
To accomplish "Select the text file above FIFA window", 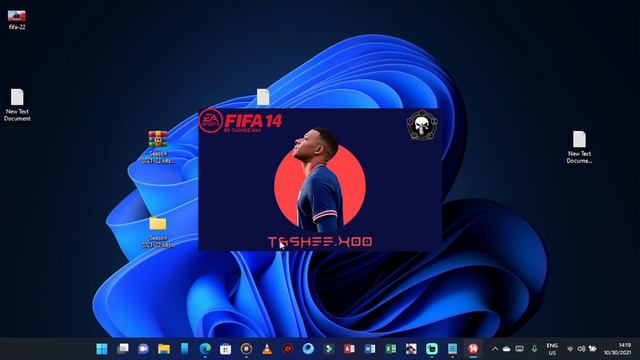I will 263,97.
